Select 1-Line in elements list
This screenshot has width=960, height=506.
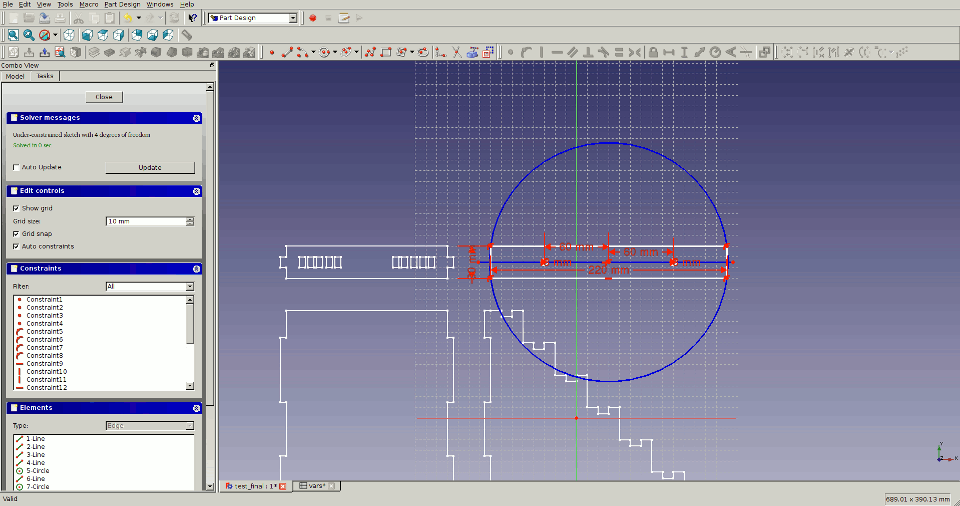coord(36,439)
